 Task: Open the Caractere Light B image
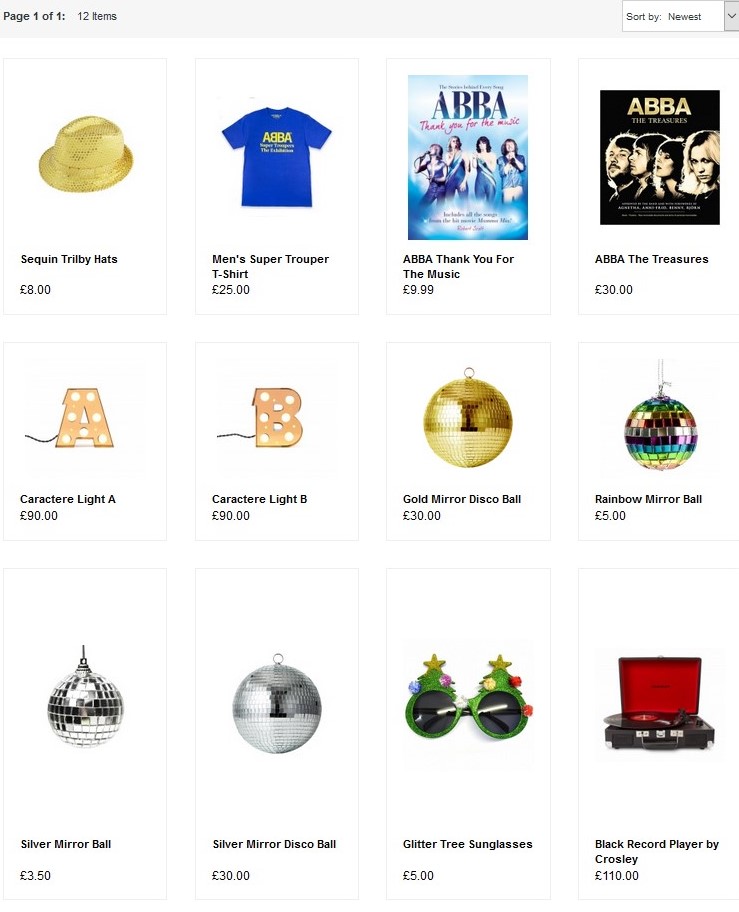click(260, 418)
